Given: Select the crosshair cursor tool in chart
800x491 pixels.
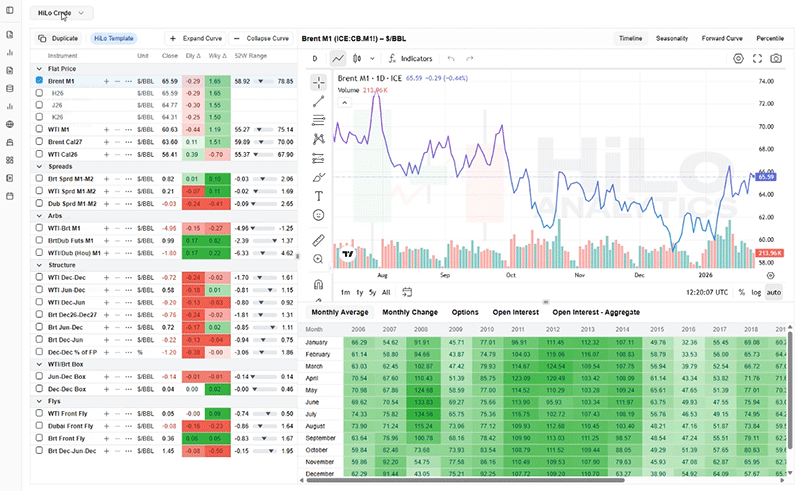Looking at the screenshot, I should [x=319, y=82].
